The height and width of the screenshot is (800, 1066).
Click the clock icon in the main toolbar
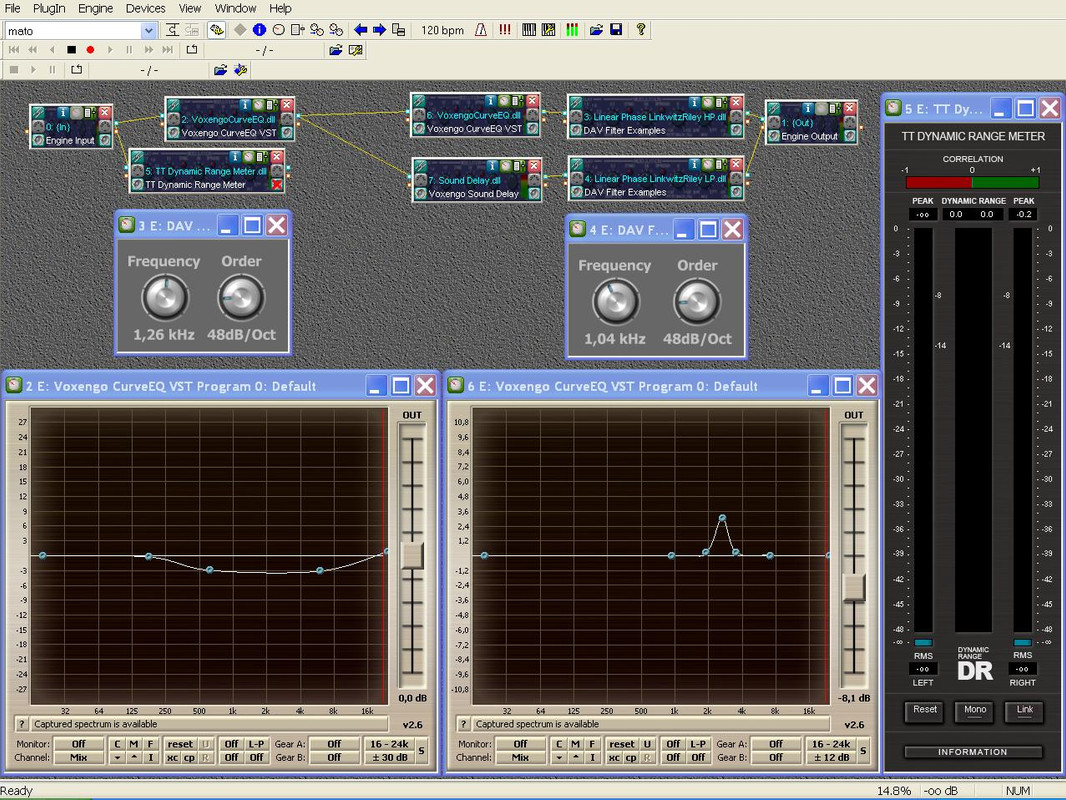(x=279, y=30)
